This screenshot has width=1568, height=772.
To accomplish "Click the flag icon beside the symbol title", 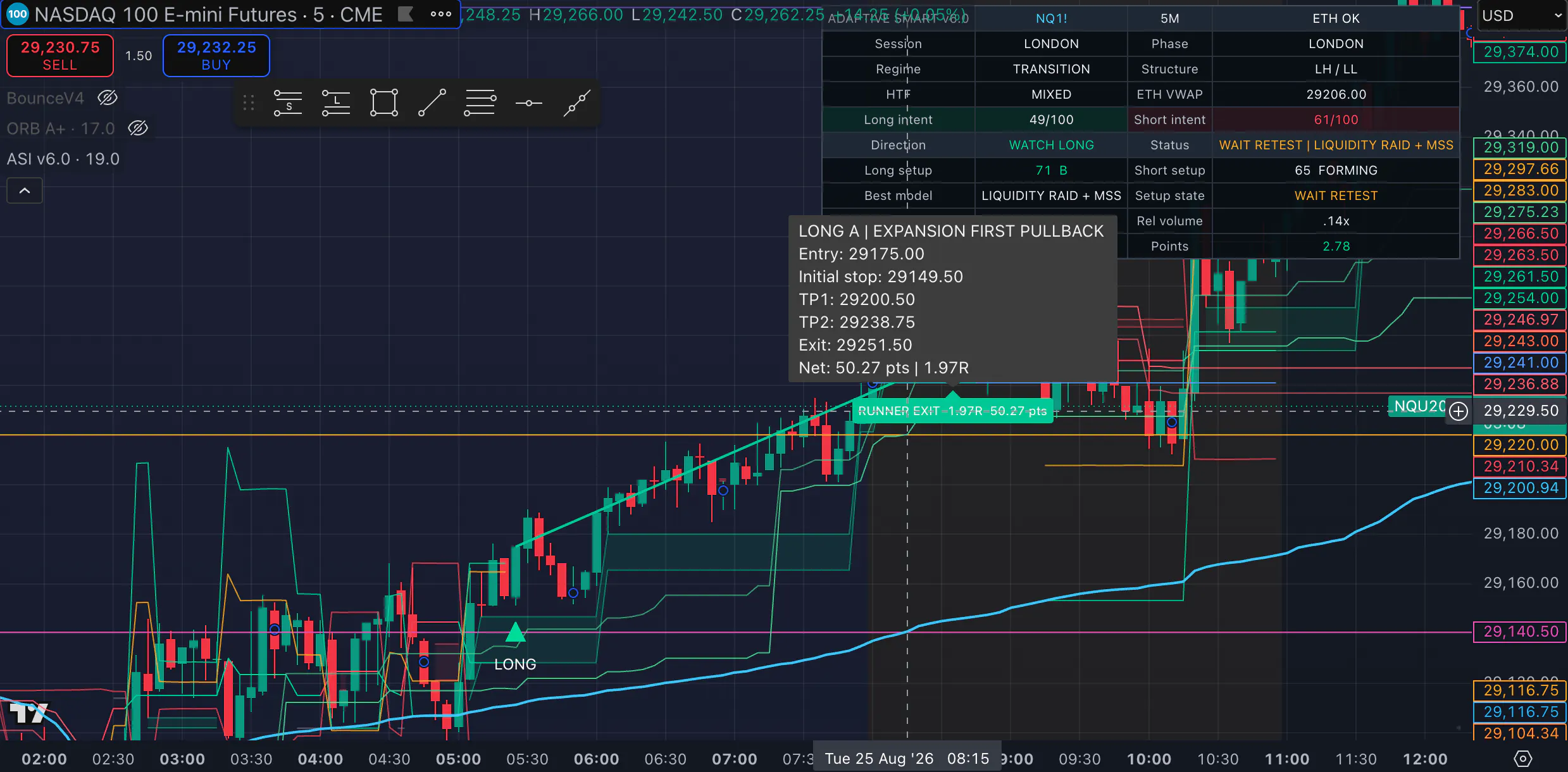I will (x=406, y=14).
